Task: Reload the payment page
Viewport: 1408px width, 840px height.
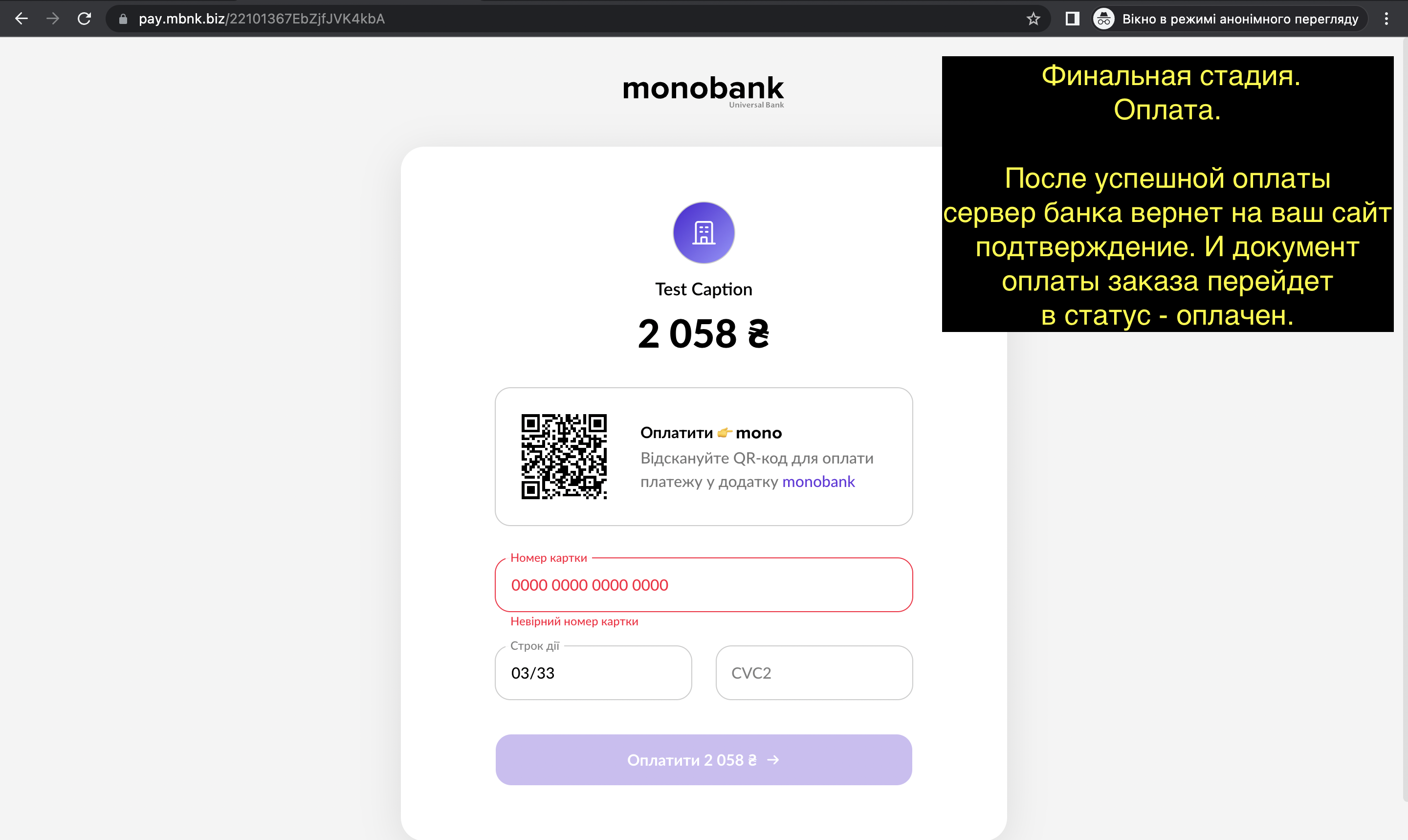Action: pos(84,19)
